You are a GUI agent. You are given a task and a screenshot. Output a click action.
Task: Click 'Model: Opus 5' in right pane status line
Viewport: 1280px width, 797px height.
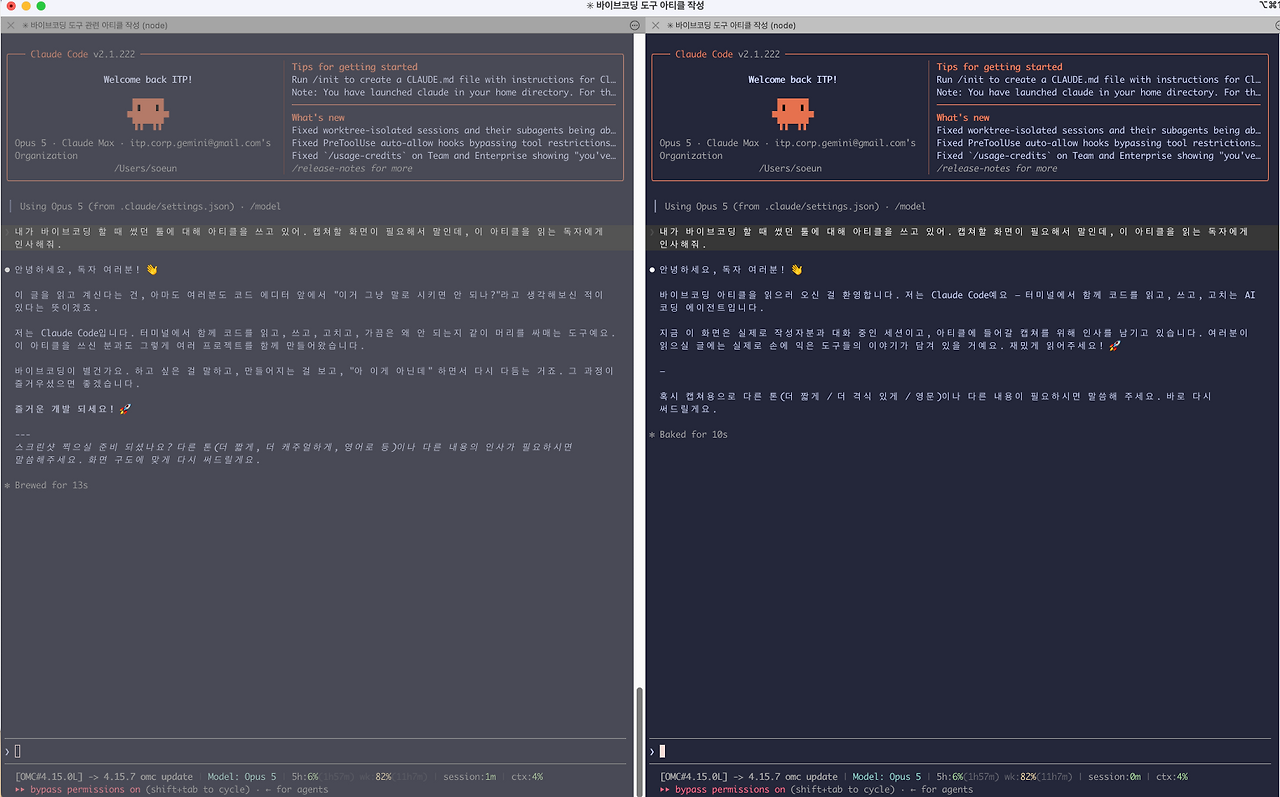pyautogui.click(x=888, y=777)
